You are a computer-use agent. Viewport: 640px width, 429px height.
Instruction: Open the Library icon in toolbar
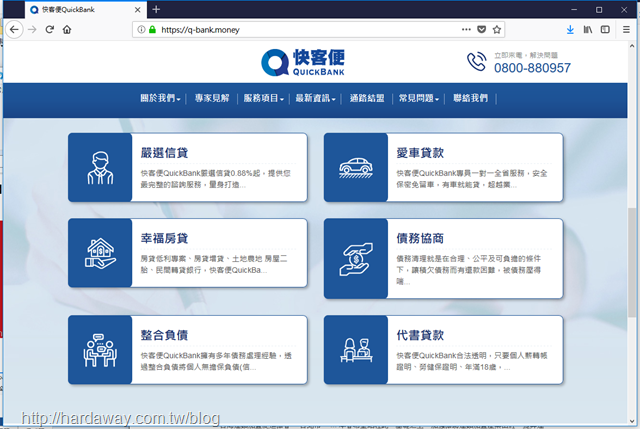588,29
